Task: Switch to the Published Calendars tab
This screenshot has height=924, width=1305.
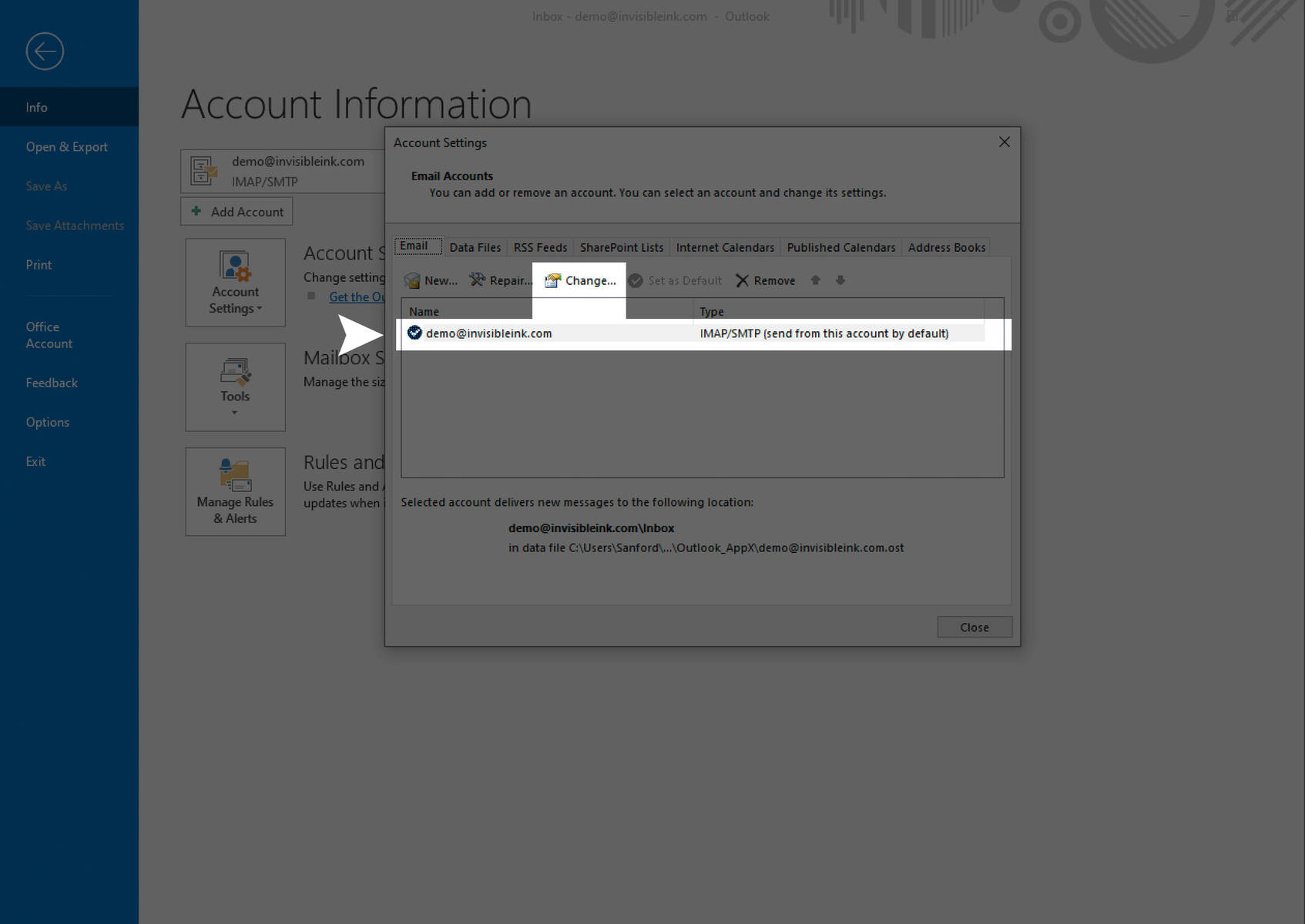Action: [841, 247]
